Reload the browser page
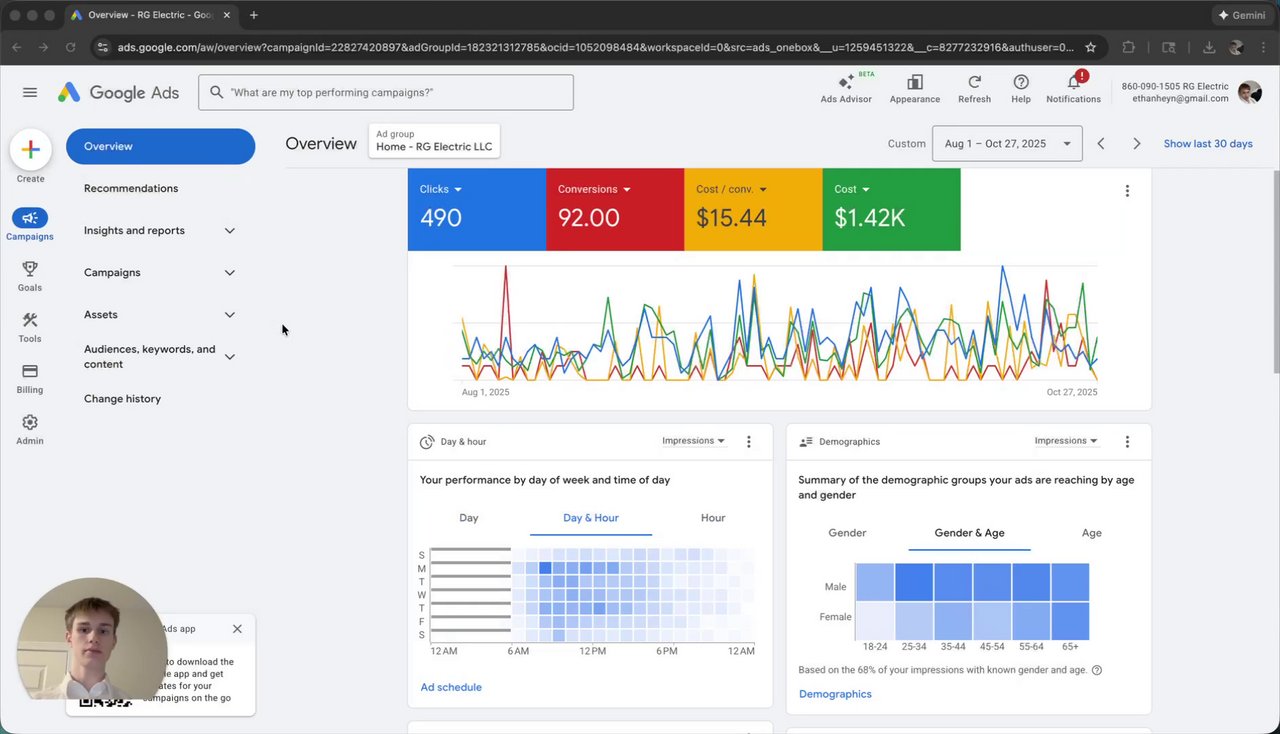1280x734 pixels. tap(70, 47)
